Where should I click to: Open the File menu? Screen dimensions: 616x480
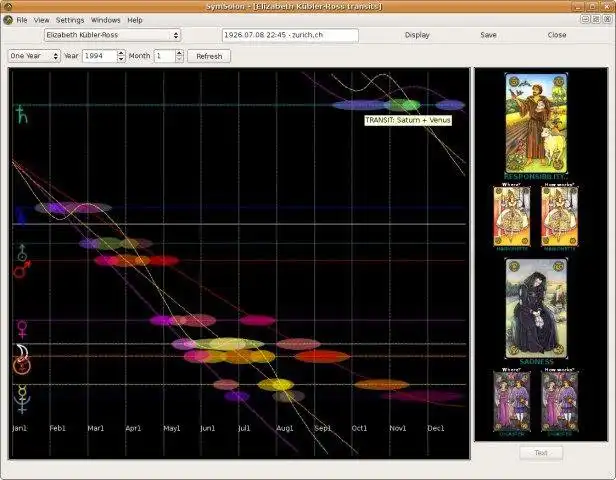click(x=21, y=20)
